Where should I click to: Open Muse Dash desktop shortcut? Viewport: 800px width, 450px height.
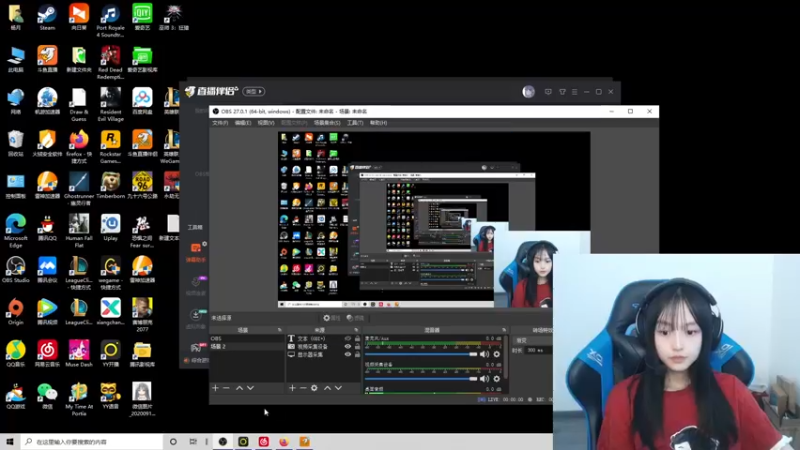(79, 354)
